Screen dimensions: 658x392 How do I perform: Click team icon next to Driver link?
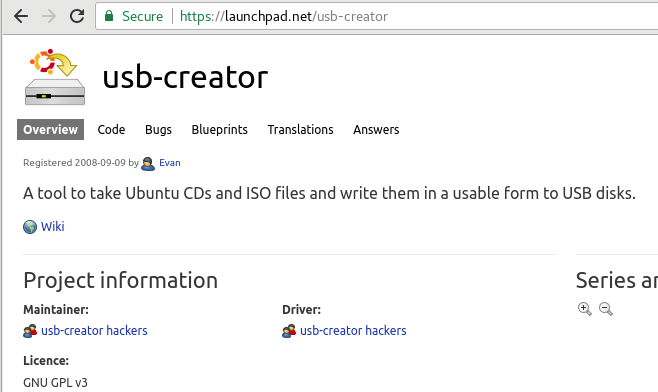pos(289,331)
